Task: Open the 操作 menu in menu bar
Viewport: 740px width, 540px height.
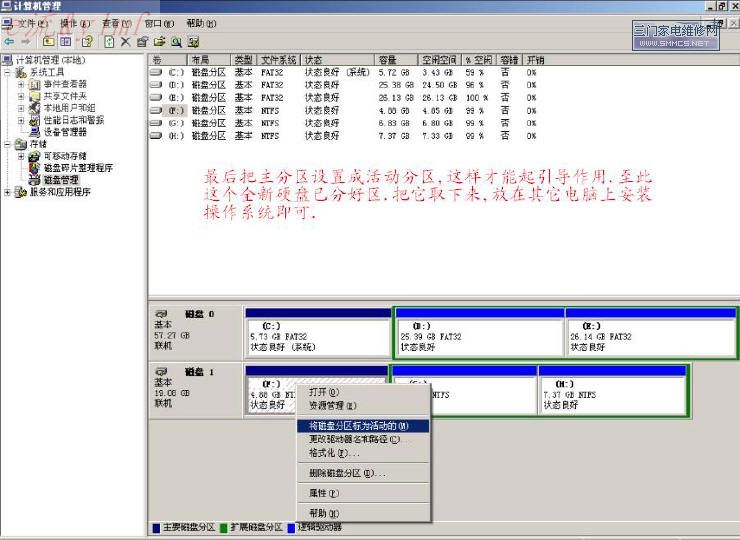Action: coord(72,23)
